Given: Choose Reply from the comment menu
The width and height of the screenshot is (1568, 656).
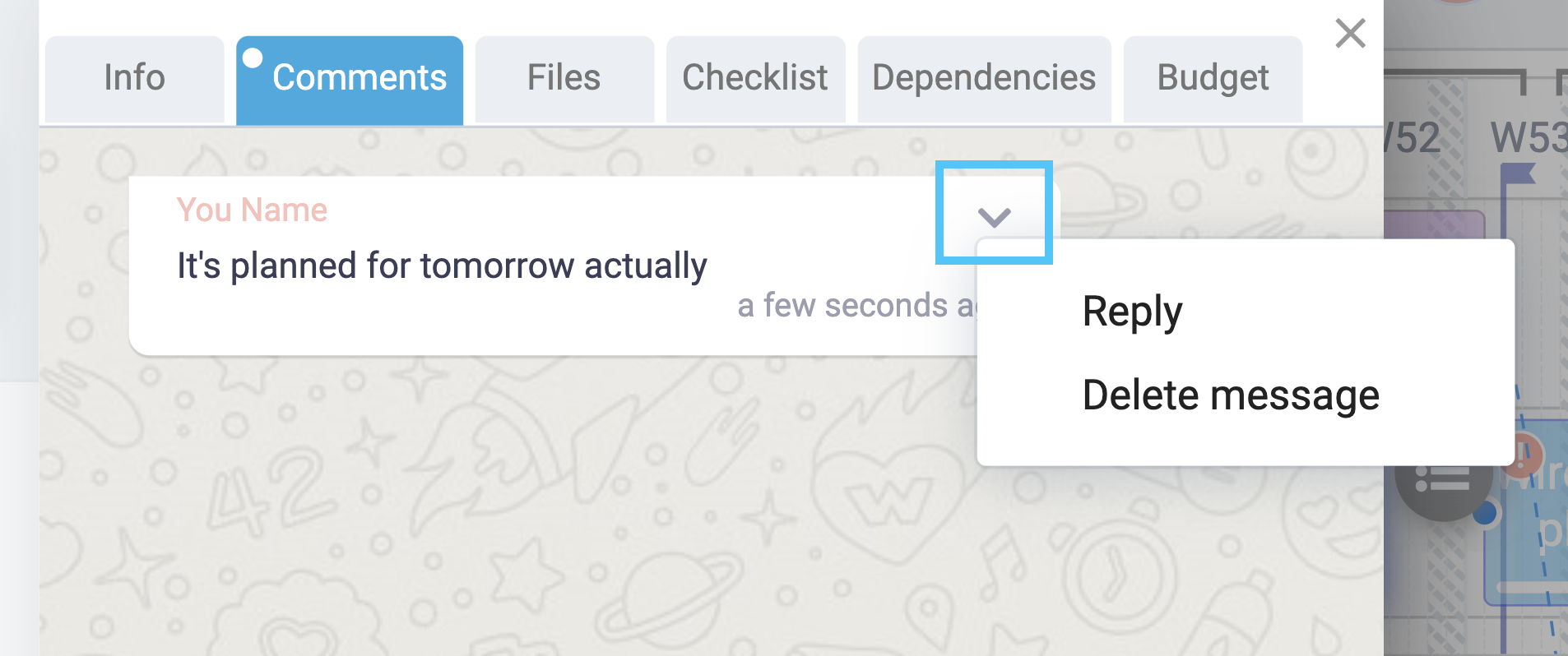Looking at the screenshot, I should point(1132,312).
